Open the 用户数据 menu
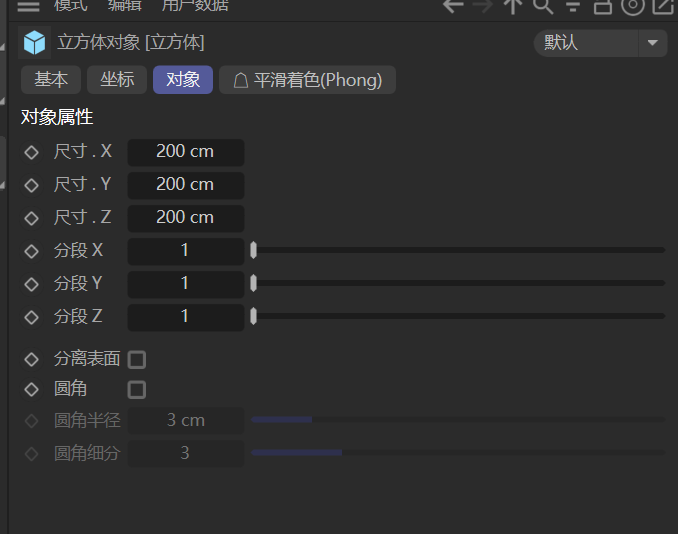Viewport: 678px width, 534px height. coord(195,5)
